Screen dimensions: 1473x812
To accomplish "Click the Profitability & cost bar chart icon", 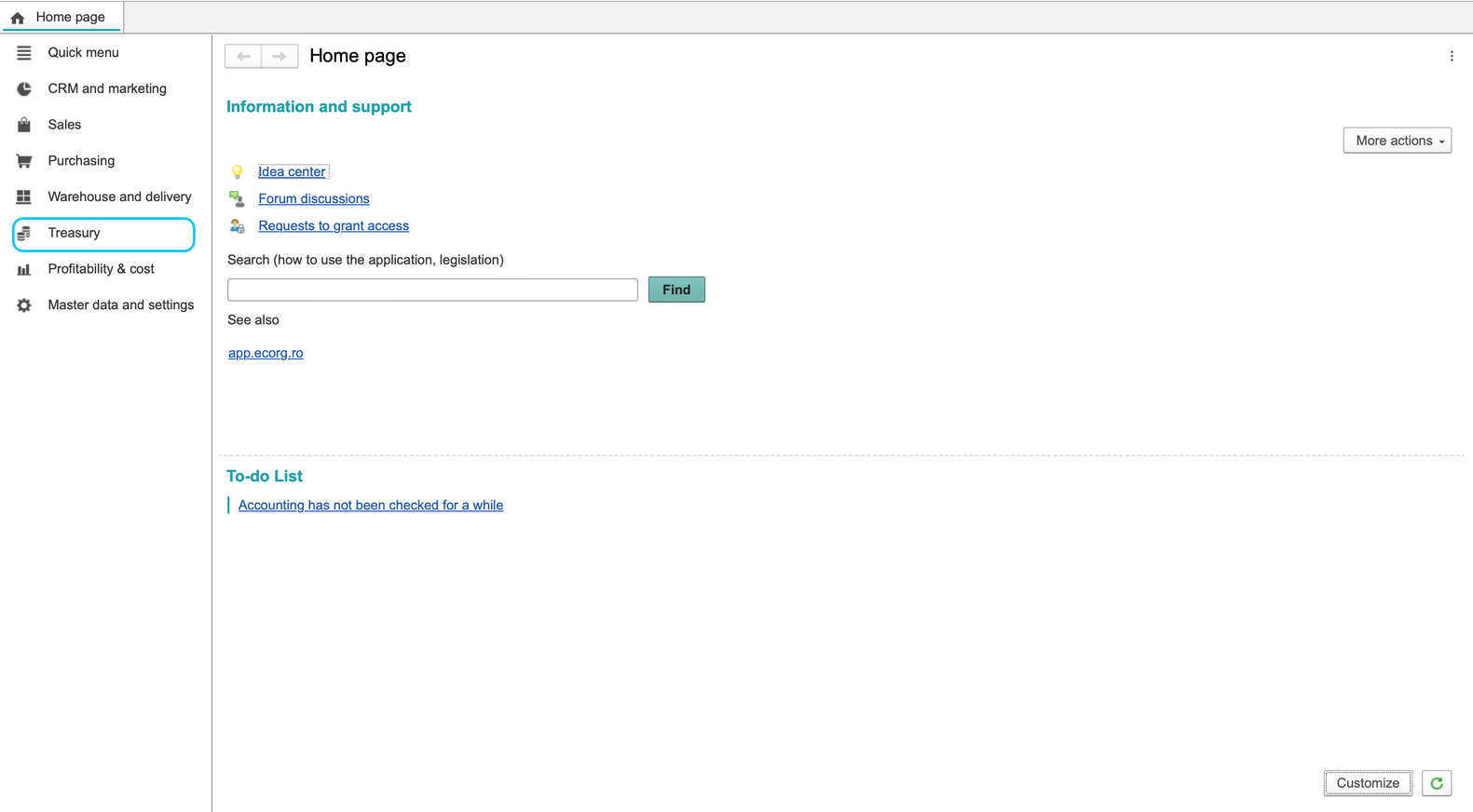I will click(24, 269).
